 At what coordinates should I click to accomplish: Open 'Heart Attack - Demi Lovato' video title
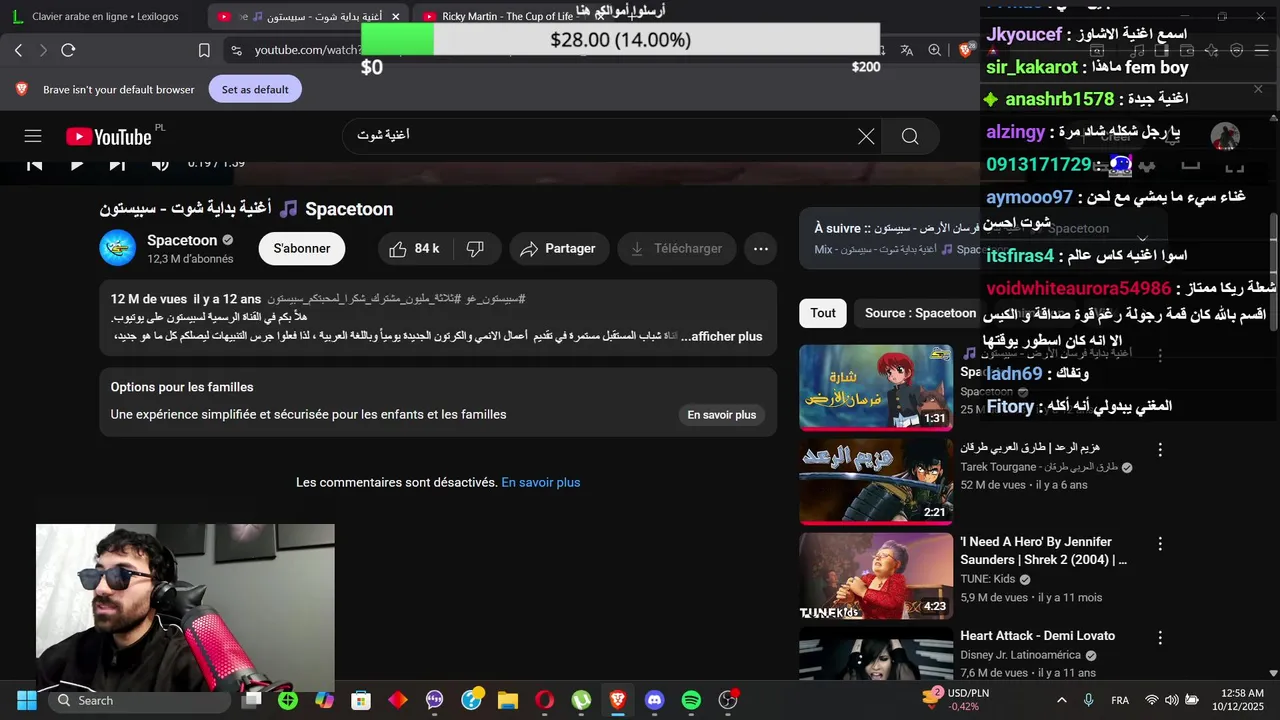[1037, 636]
